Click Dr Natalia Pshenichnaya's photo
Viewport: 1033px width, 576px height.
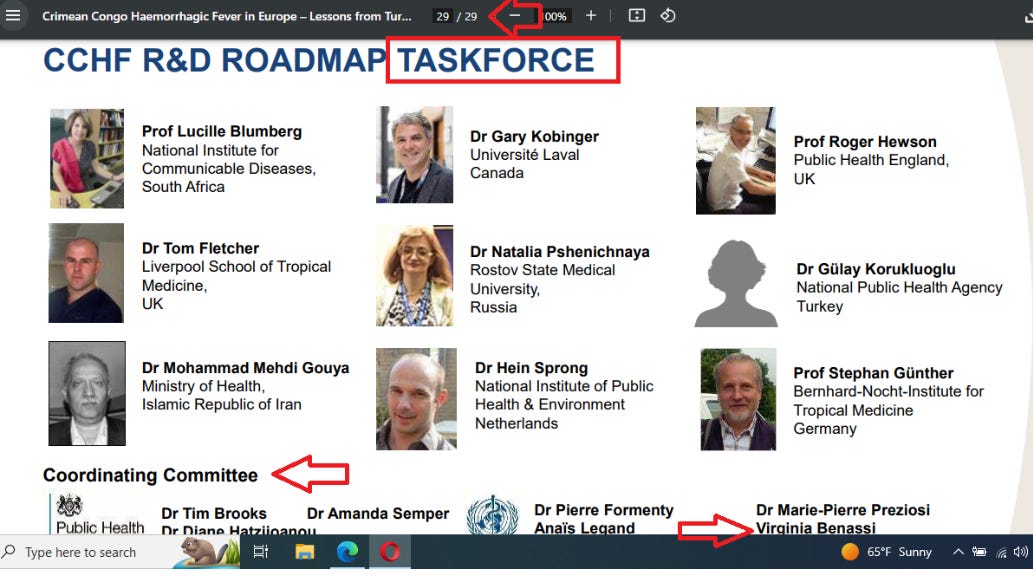[x=414, y=275]
